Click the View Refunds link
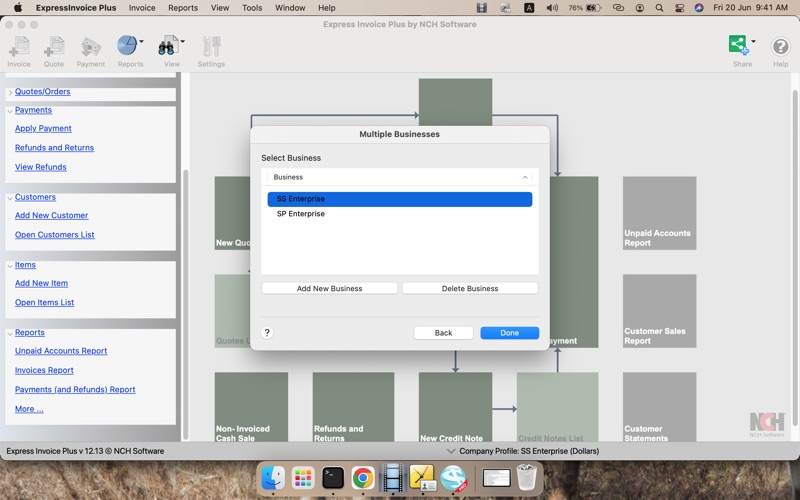 (41, 167)
